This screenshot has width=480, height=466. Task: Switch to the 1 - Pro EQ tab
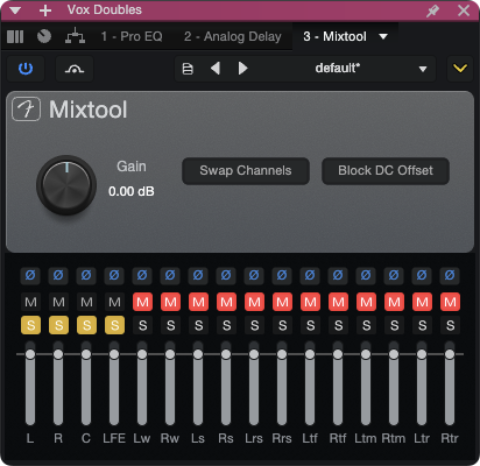click(x=132, y=36)
